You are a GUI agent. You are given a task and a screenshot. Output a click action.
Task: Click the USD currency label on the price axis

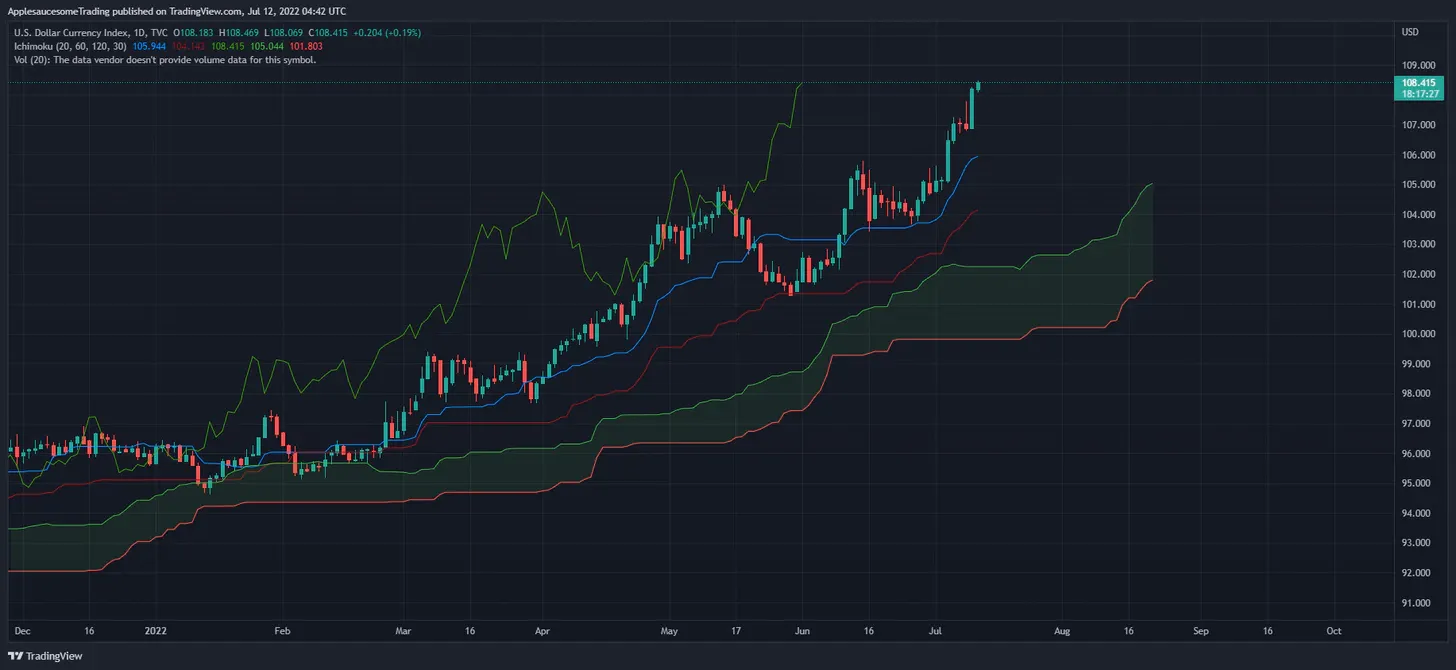(x=1411, y=32)
